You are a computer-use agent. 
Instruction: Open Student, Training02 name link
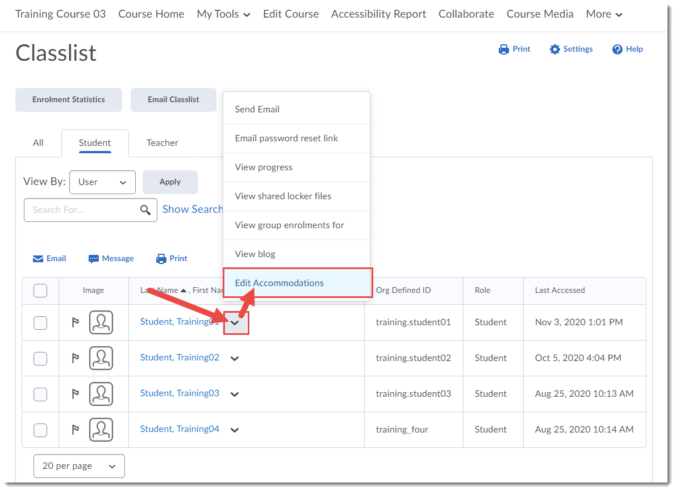point(180,358)
